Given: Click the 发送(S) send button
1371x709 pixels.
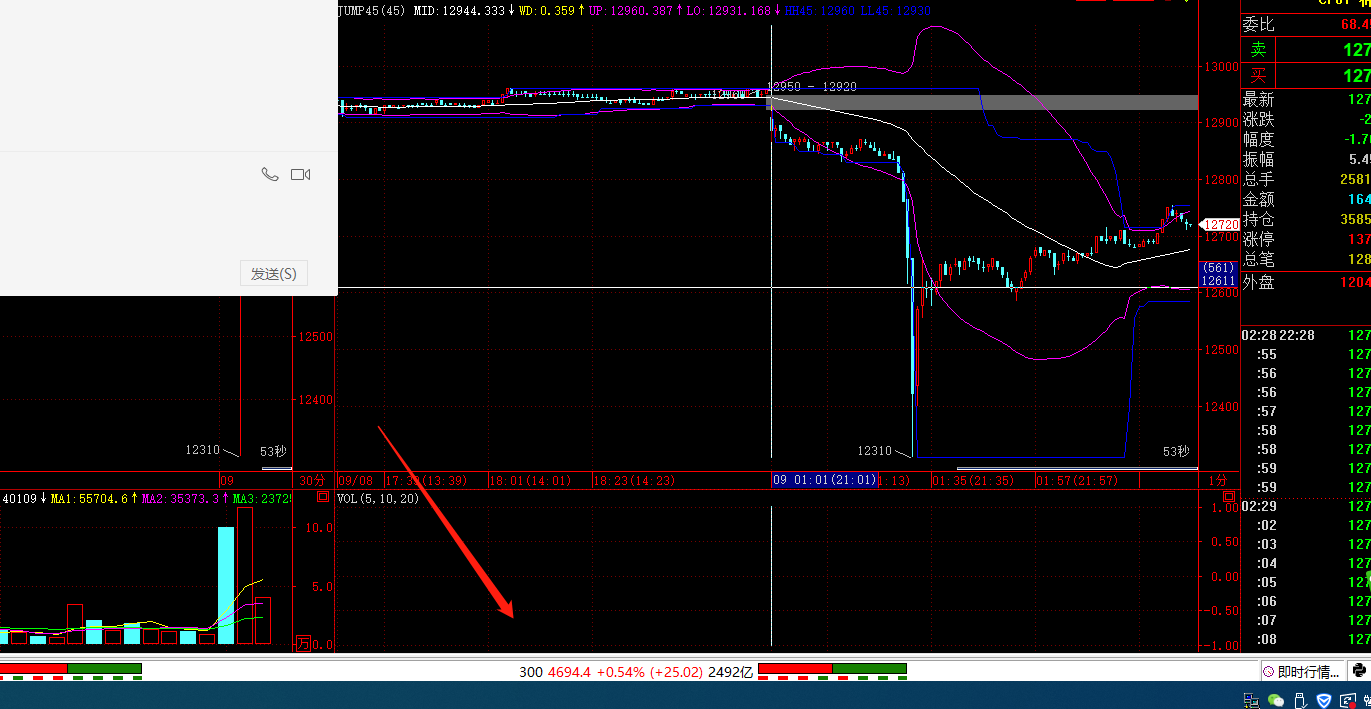Looking at the screenshot, I should click(273, 274).
